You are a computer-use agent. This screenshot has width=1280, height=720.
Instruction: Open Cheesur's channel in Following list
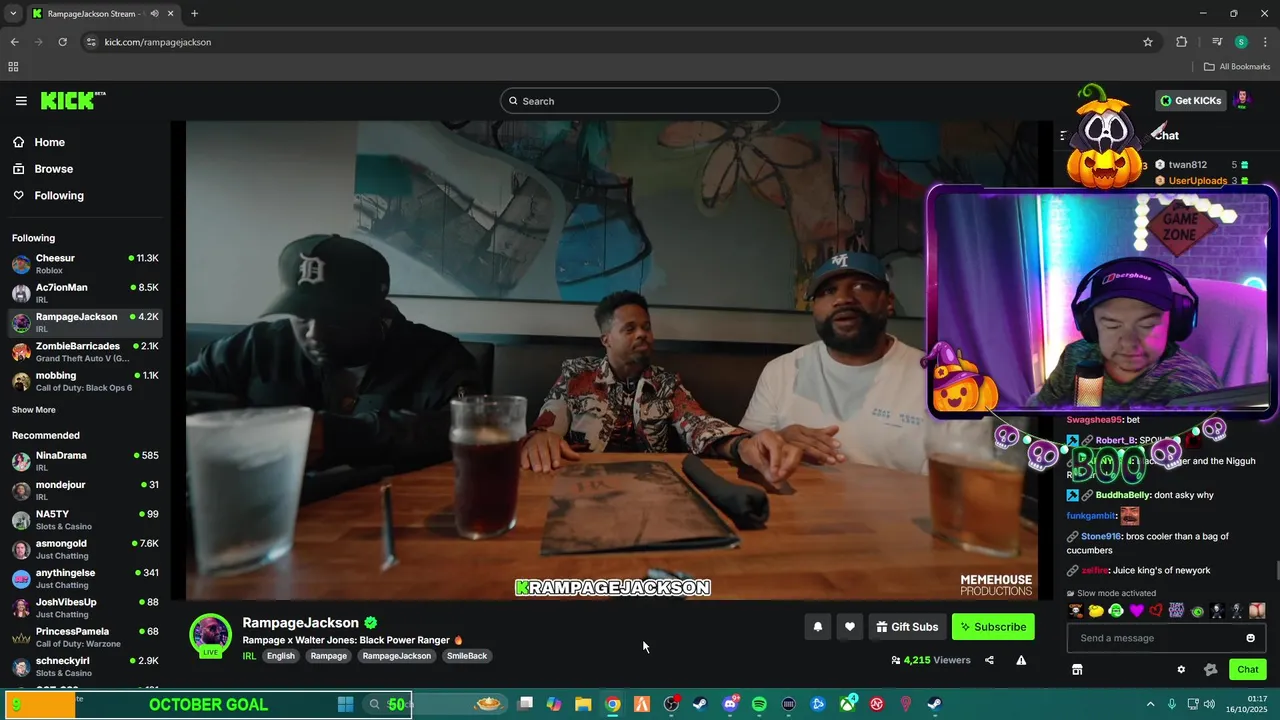click(85, 264)
